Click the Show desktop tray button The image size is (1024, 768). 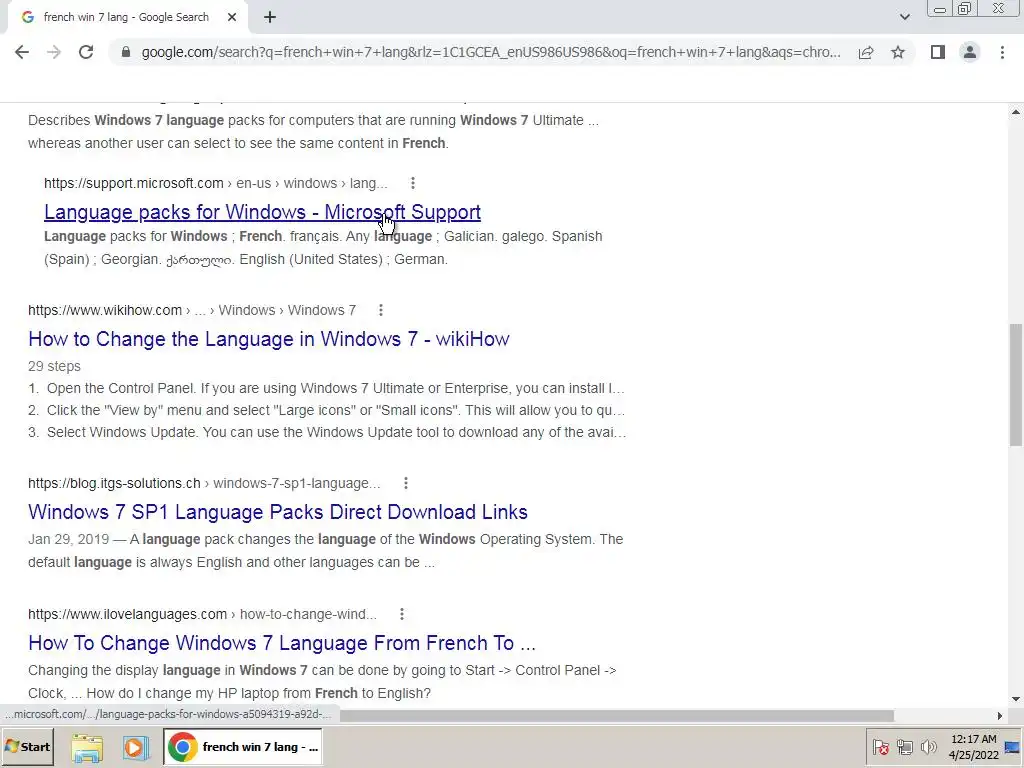pyautogui.click(x=1014, y=748)
